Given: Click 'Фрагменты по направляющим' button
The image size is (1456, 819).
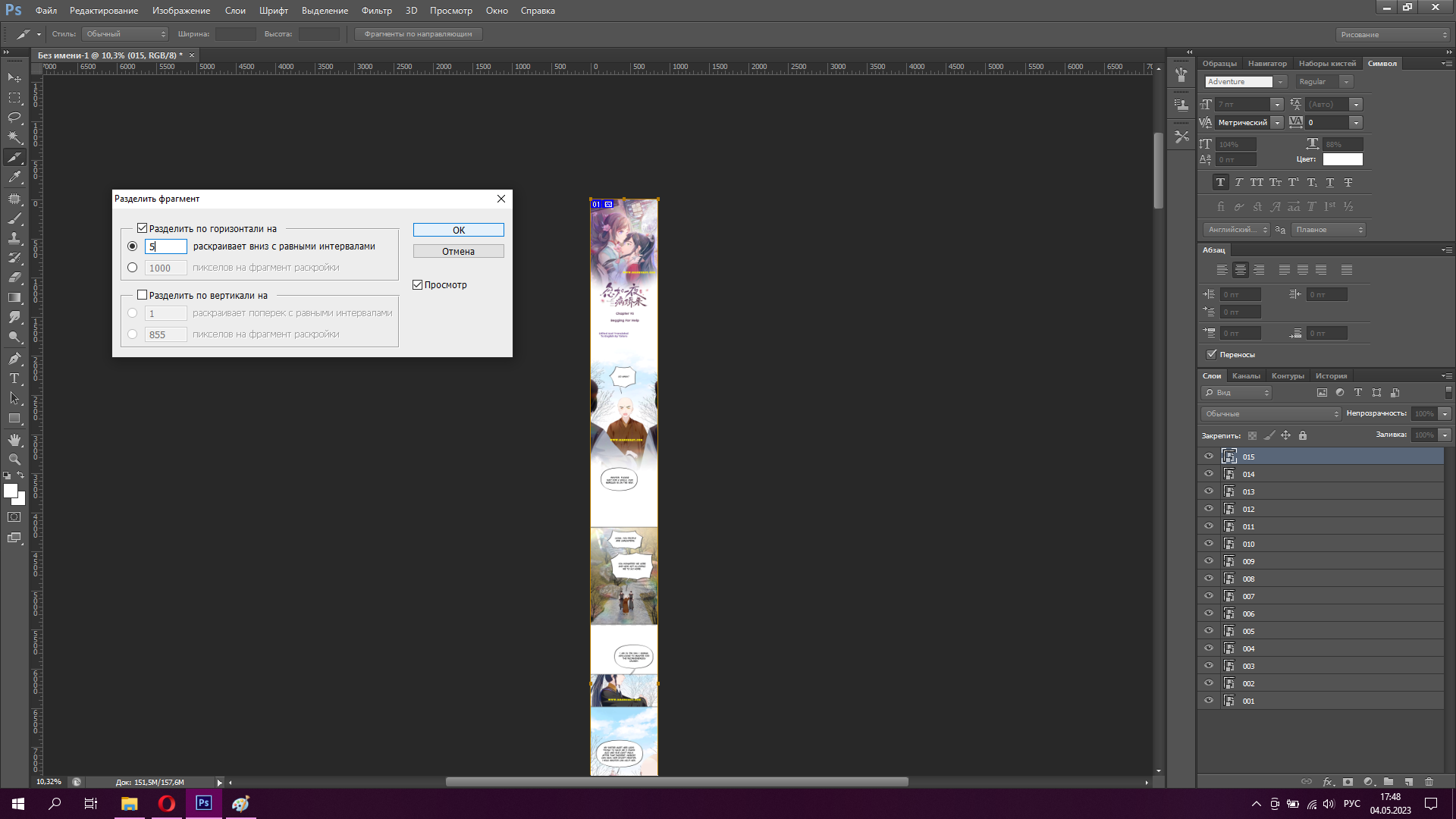Looking at the screenshot, I should click(x=418, y=34).
